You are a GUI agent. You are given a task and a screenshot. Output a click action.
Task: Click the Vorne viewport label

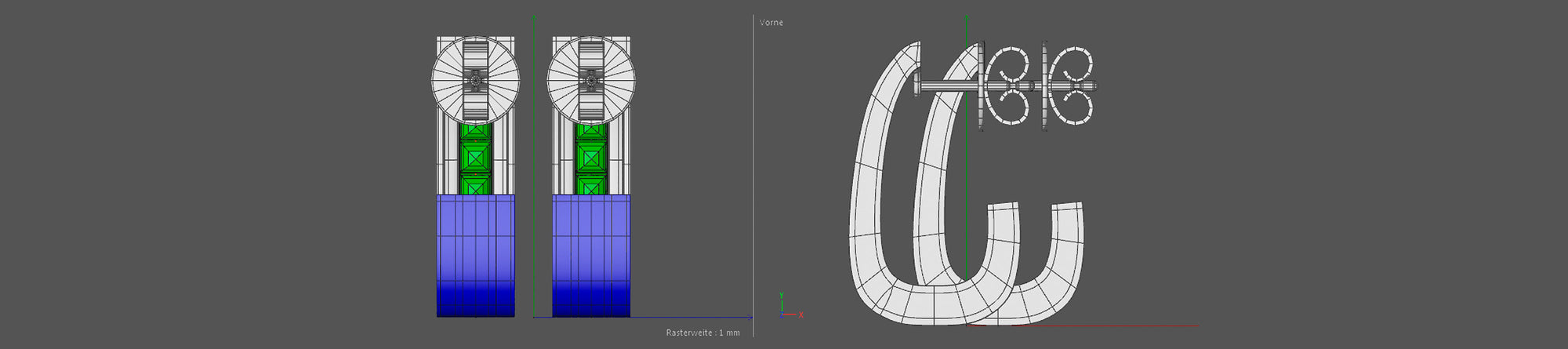[771, 23]
